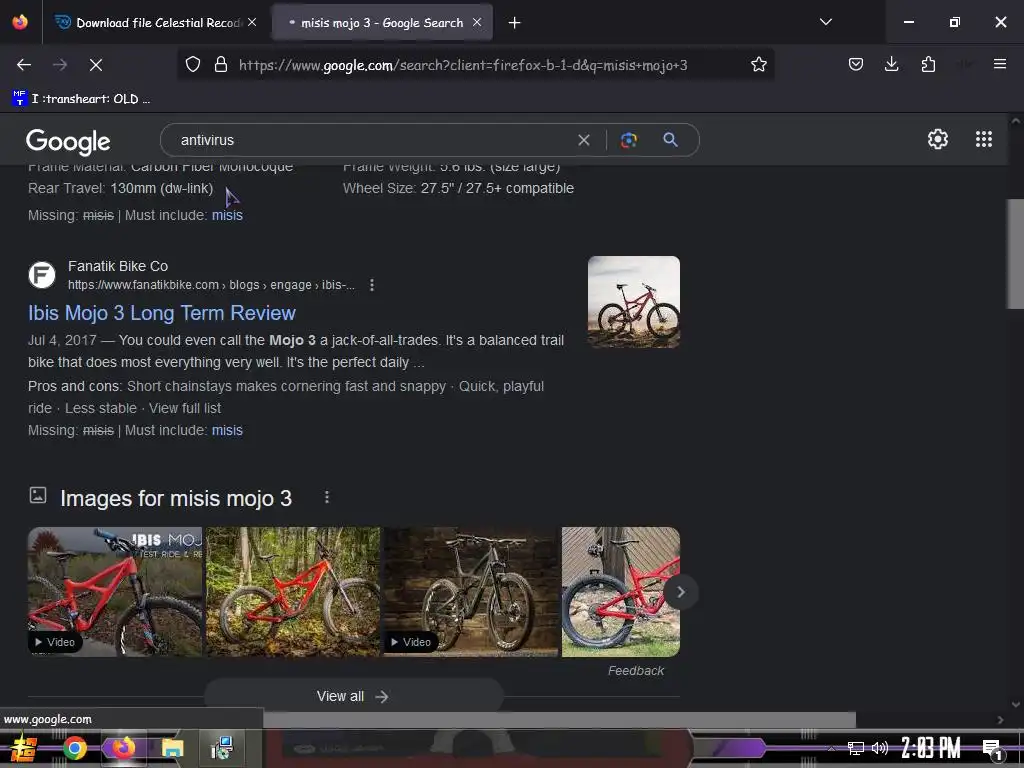Open the tracking protection shield

(193, 65)
